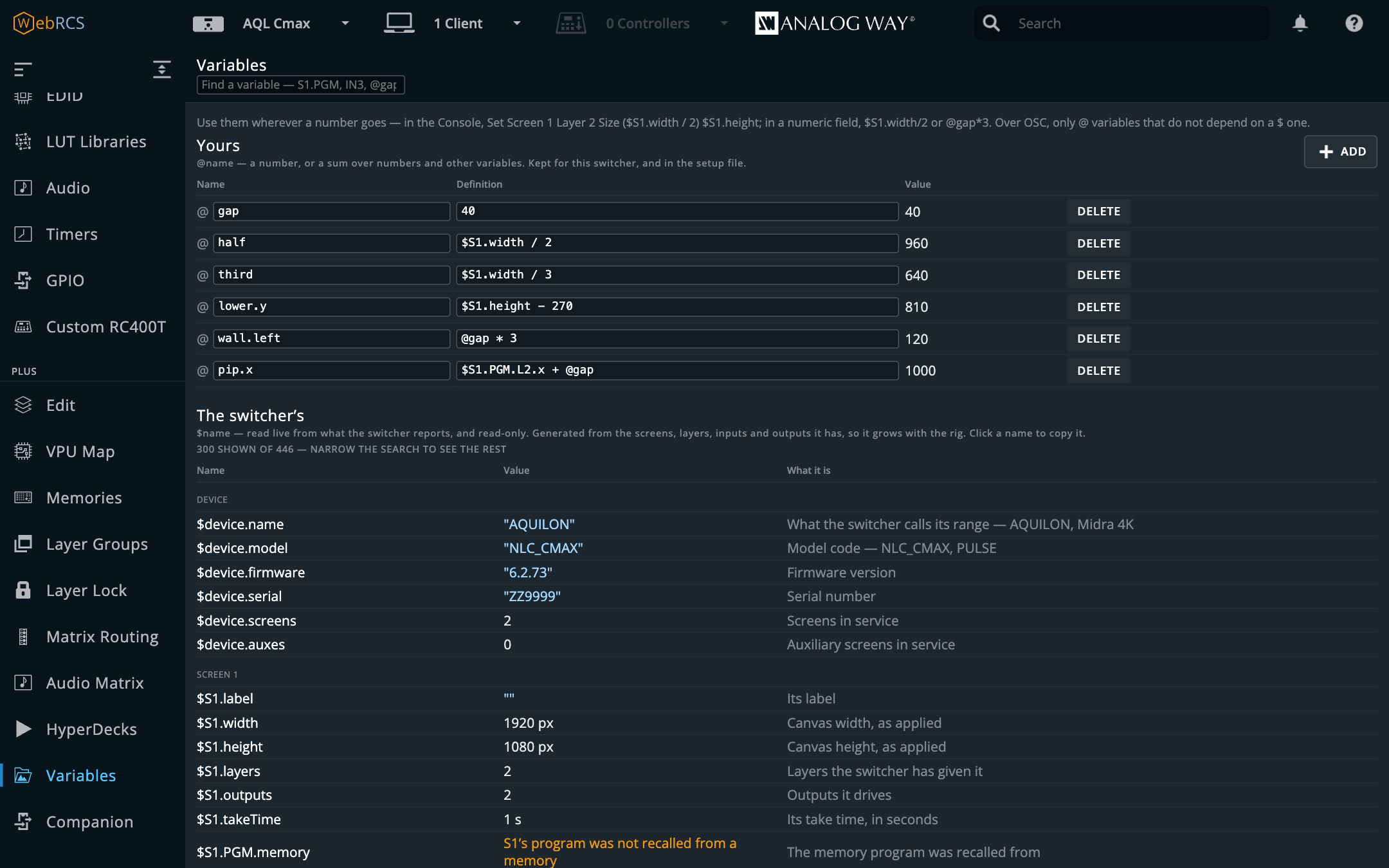
Task: Click the Analog Way logo
Action: click(x=834, y=23)
